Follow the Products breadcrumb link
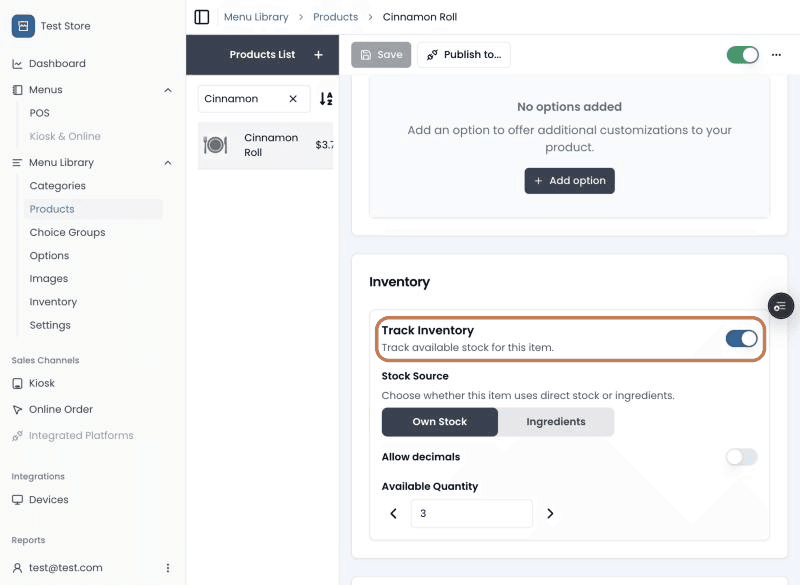The height and width of the screenshot is (585, 800). pyautogui.click(x=336, y=17)
